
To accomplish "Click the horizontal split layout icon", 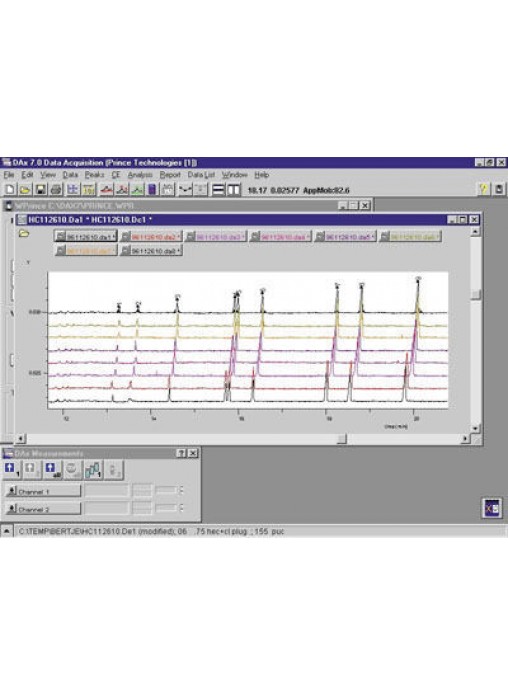I will (x=218, y=190).
